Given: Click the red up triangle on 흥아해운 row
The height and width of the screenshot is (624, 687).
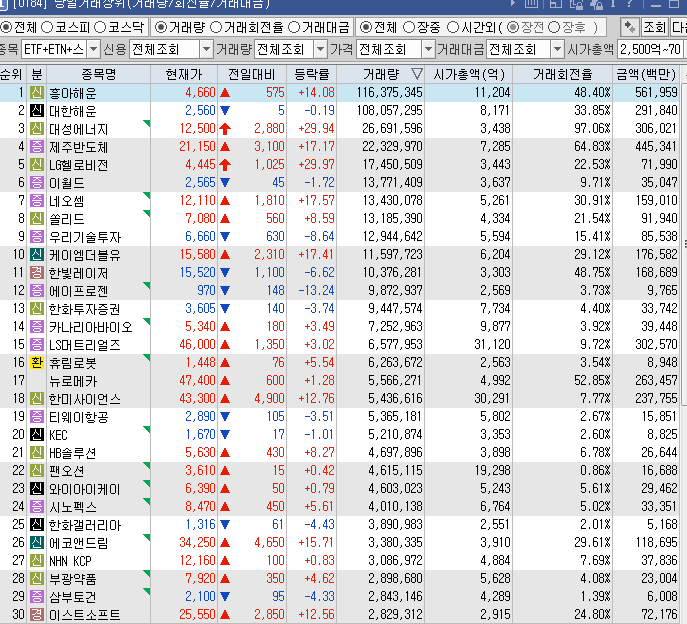Looking at the screenshot, I should pos(225,93).
